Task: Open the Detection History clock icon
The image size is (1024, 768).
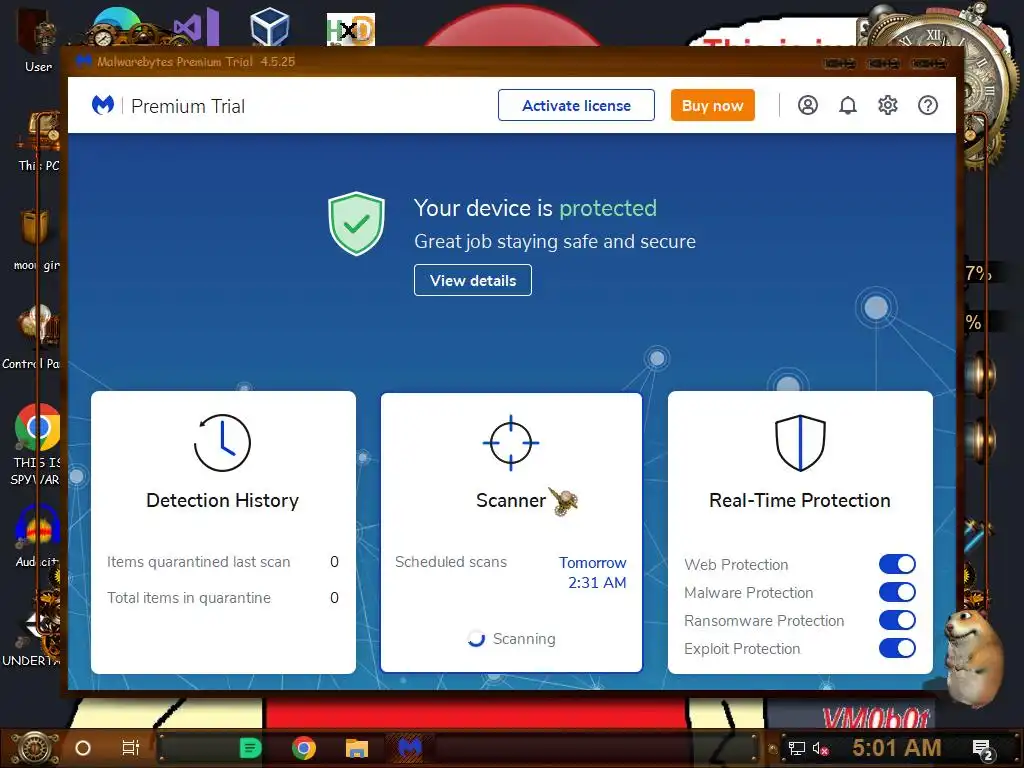Action: coord(222,442)
